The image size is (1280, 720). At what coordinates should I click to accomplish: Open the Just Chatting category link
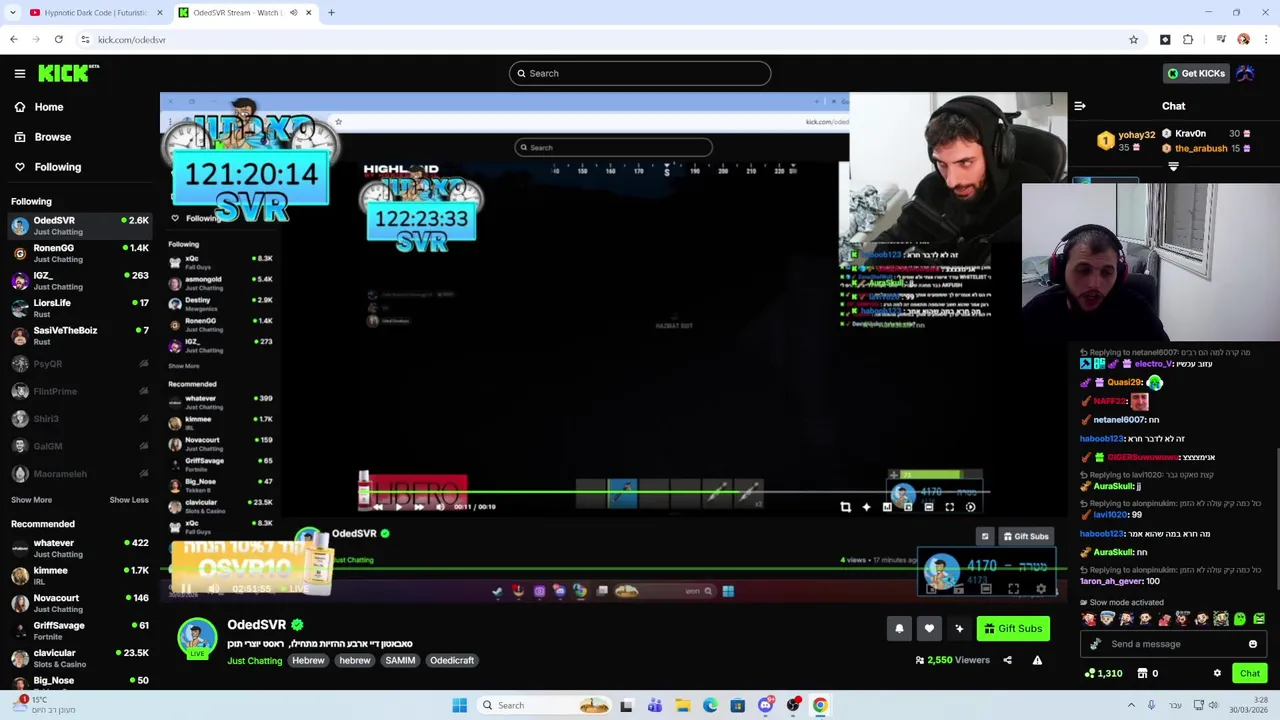254,661
